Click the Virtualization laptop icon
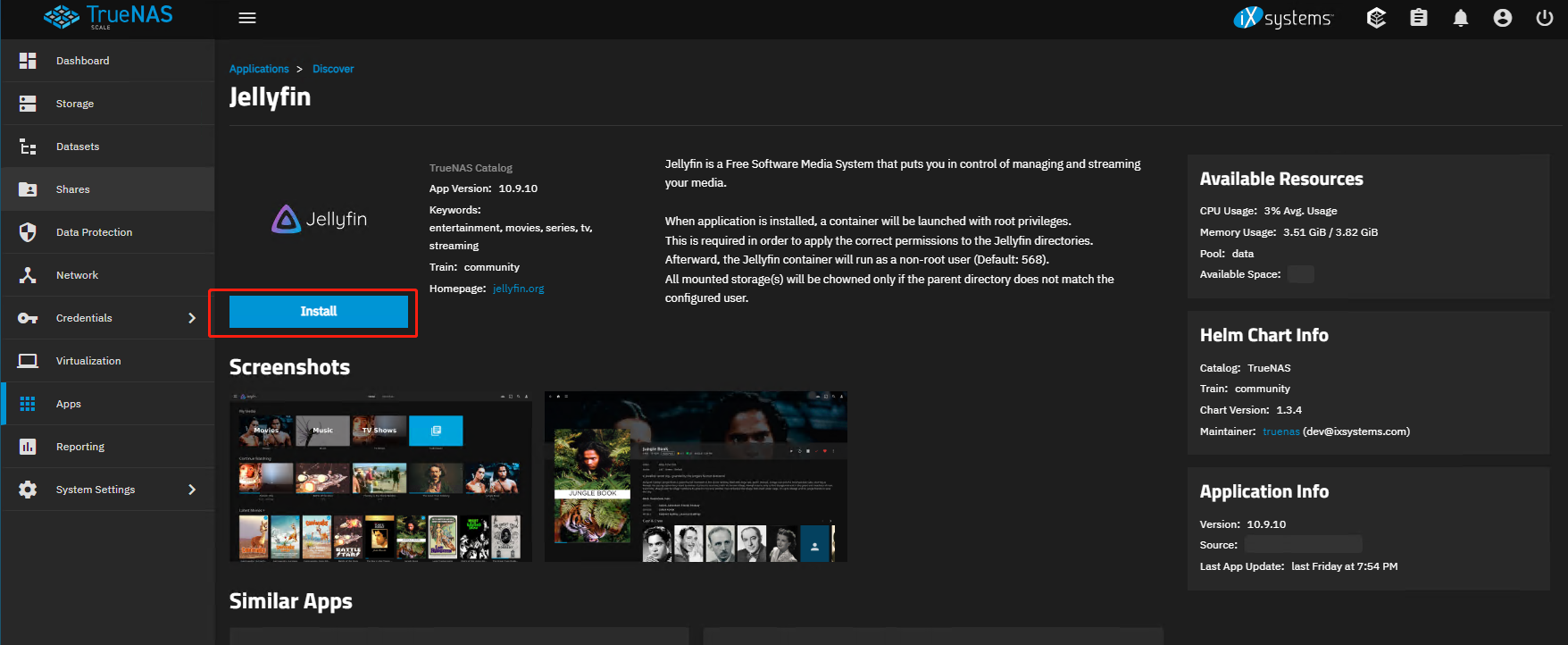Viewport: 1568px width, 645px height. click(28, 361)
